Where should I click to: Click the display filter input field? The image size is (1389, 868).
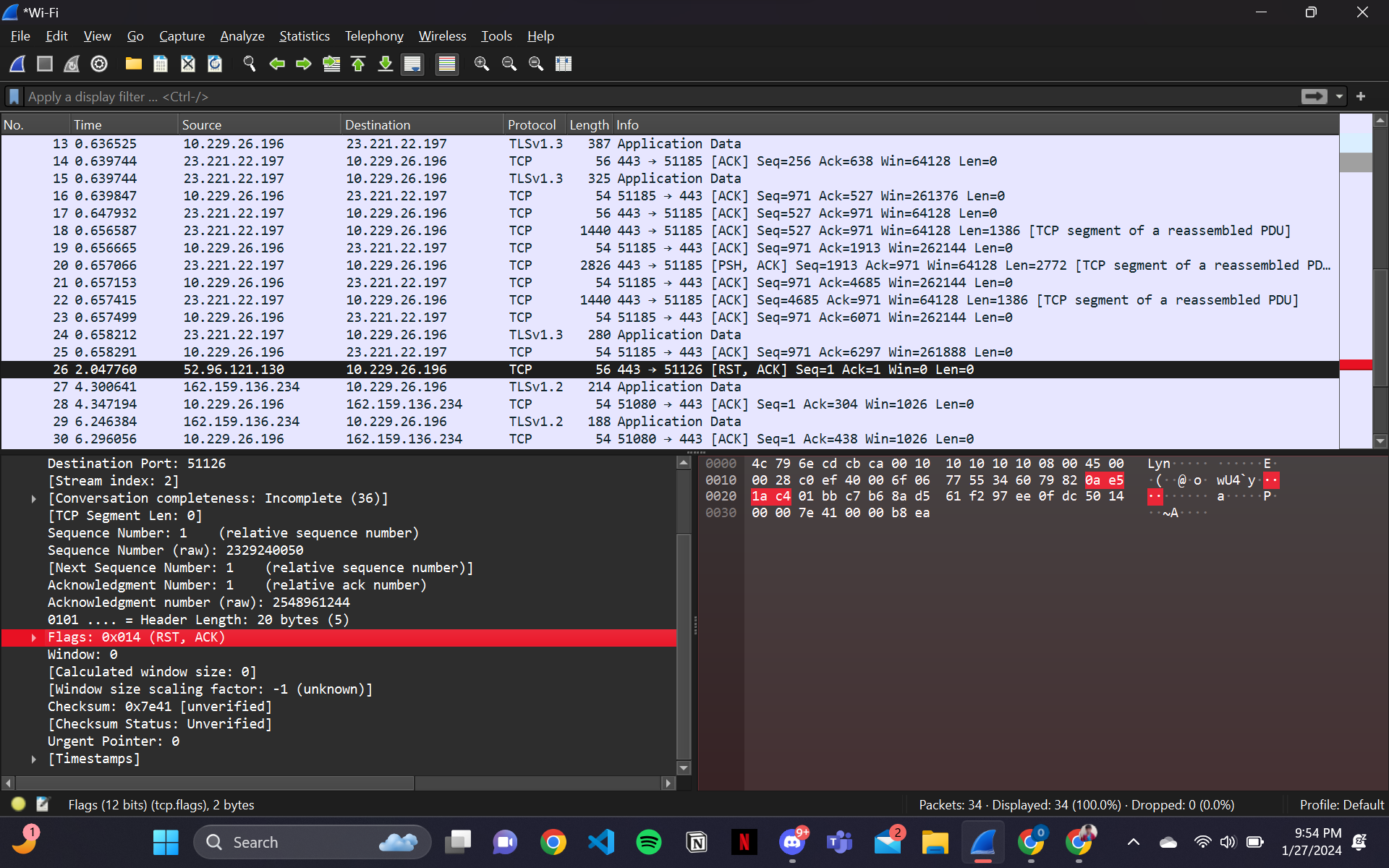click(x=651, y=96)
